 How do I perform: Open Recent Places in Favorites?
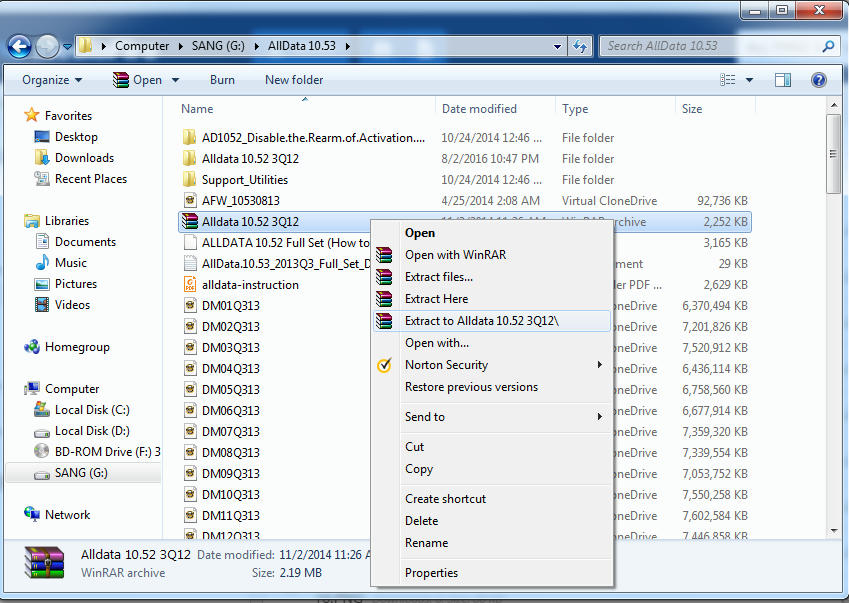pos(81,179)
